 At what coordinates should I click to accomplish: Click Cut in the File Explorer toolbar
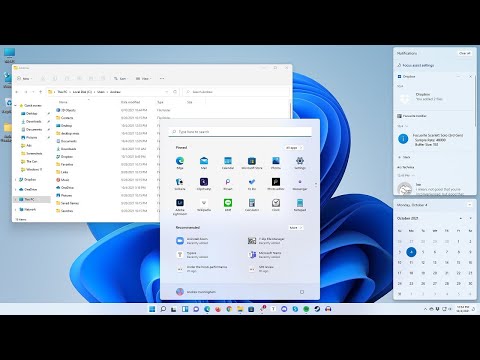(x=43, y=79)
